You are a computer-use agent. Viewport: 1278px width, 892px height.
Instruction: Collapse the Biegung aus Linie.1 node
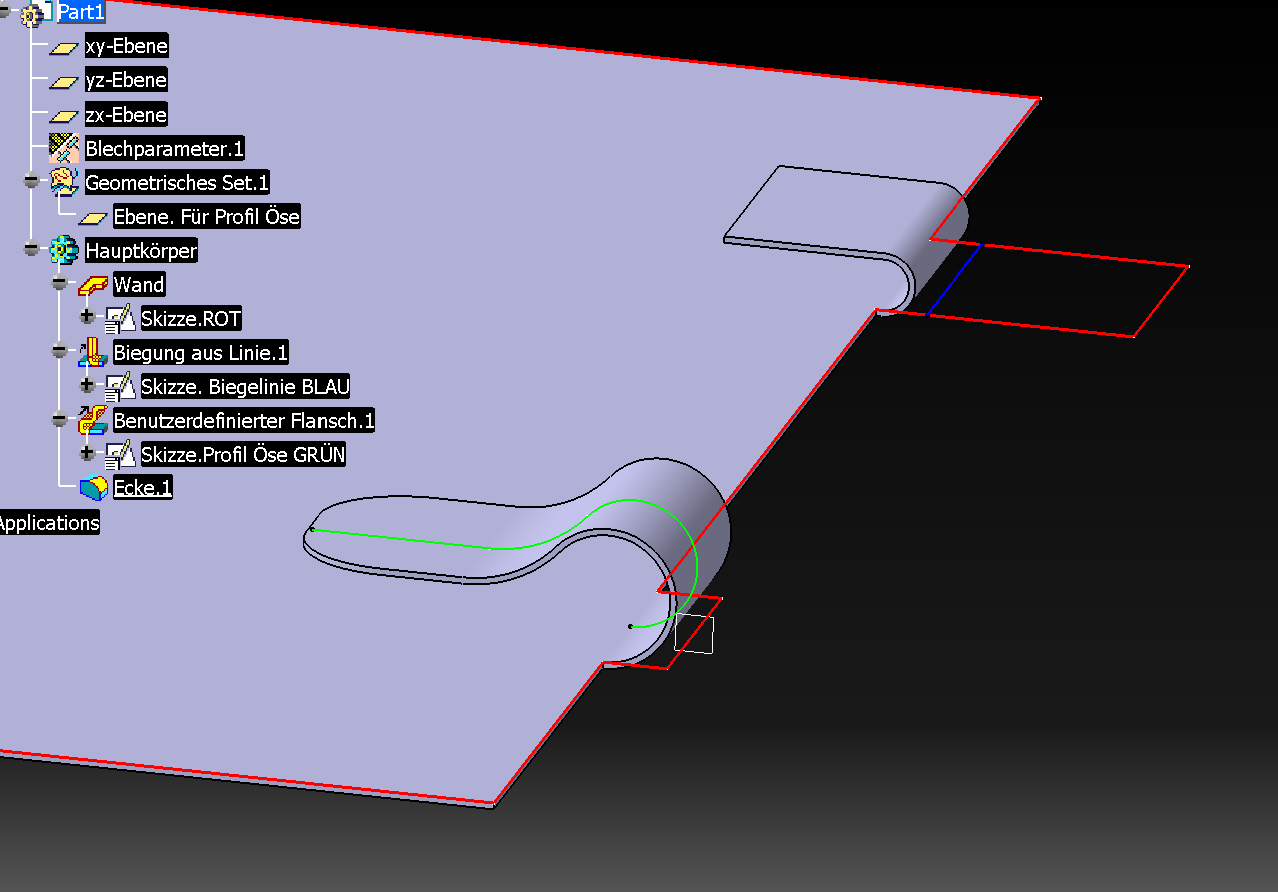59,351
